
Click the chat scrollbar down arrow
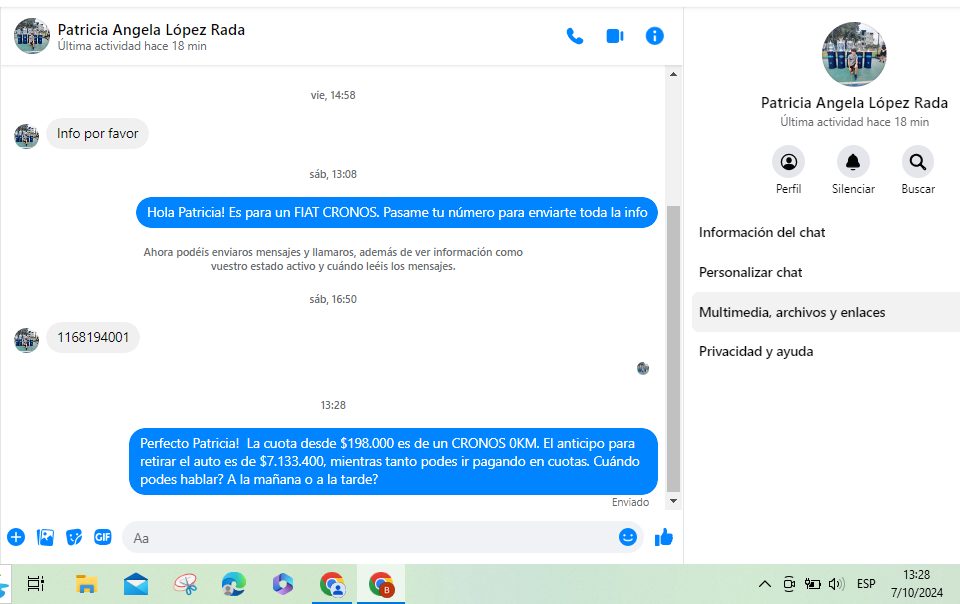click(673, 501)
